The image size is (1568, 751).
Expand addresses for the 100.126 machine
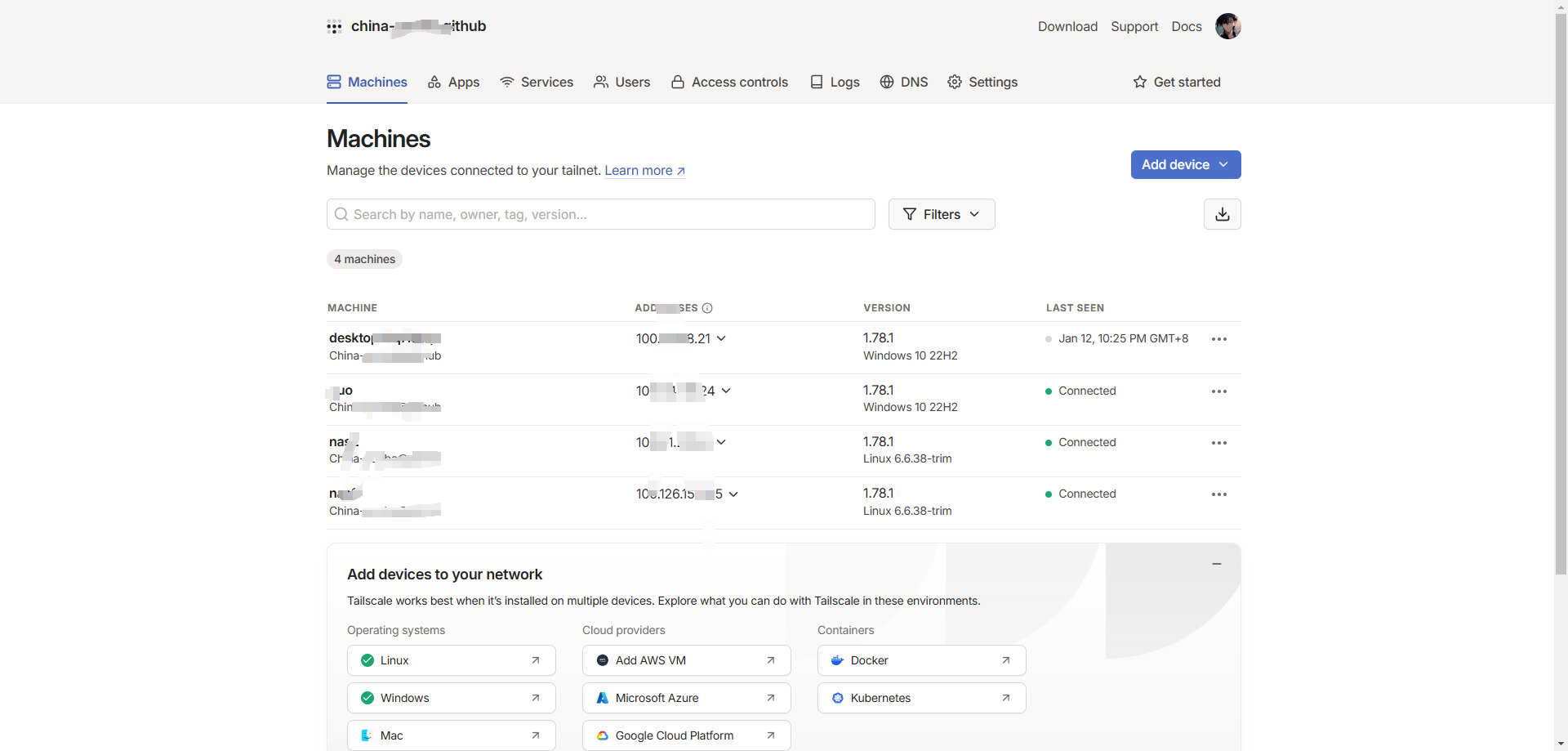pyautogui.click(x=733, y=494)
